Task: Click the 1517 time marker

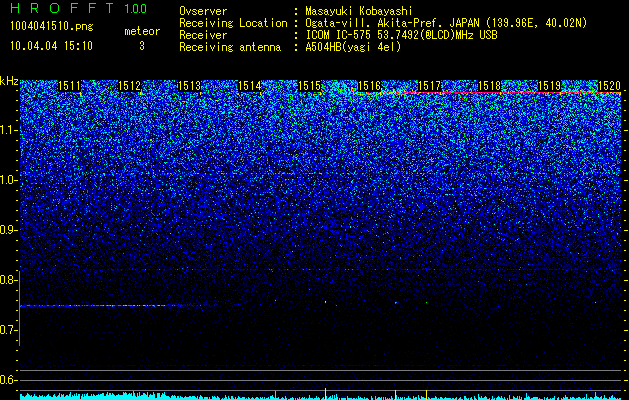Action: pos(429,86)
